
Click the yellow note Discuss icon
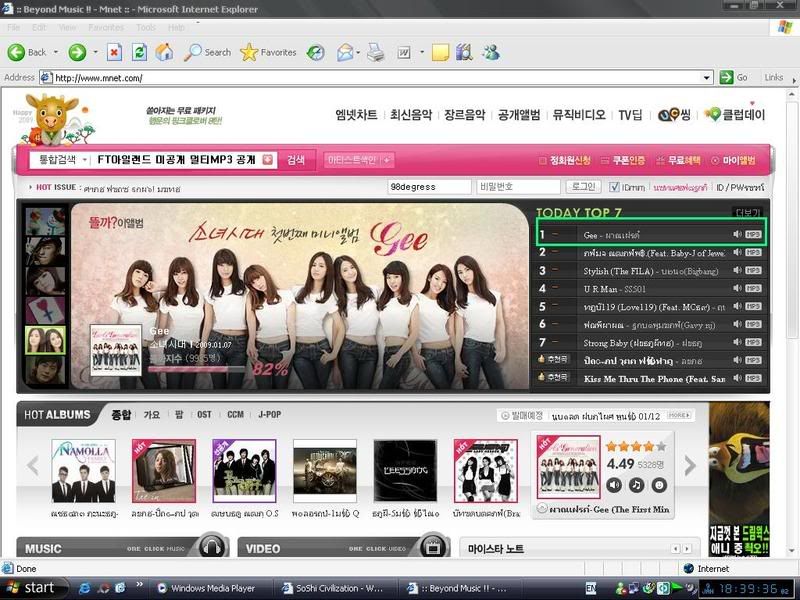click(x=440, y=52)
